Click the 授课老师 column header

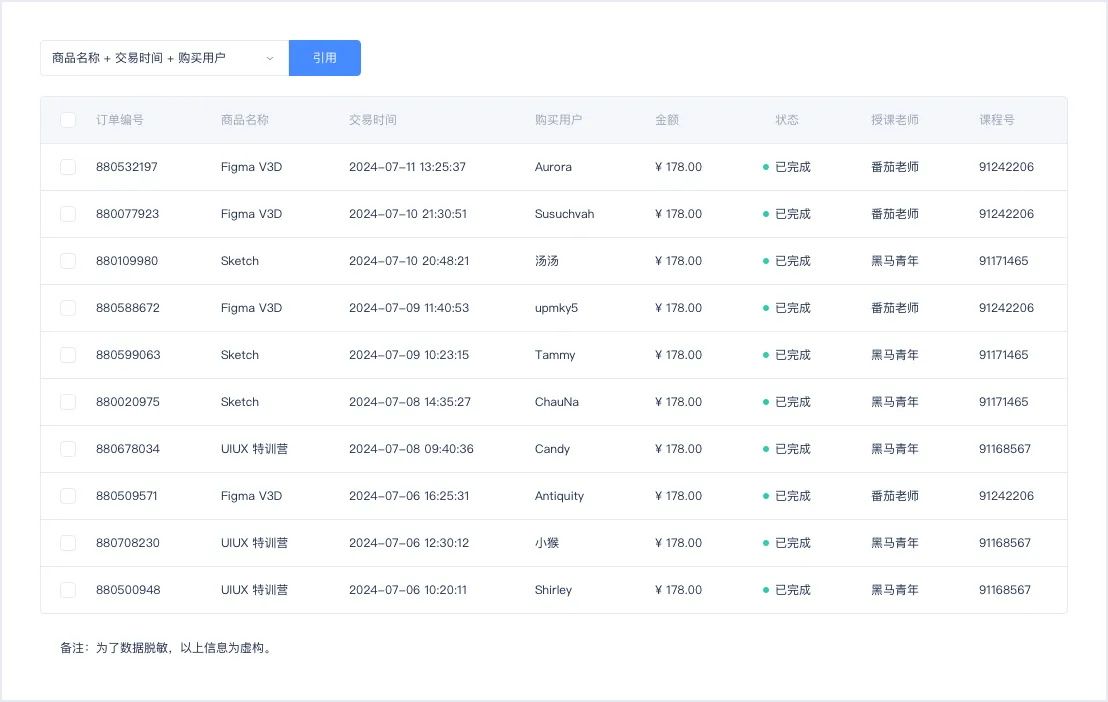895,120
